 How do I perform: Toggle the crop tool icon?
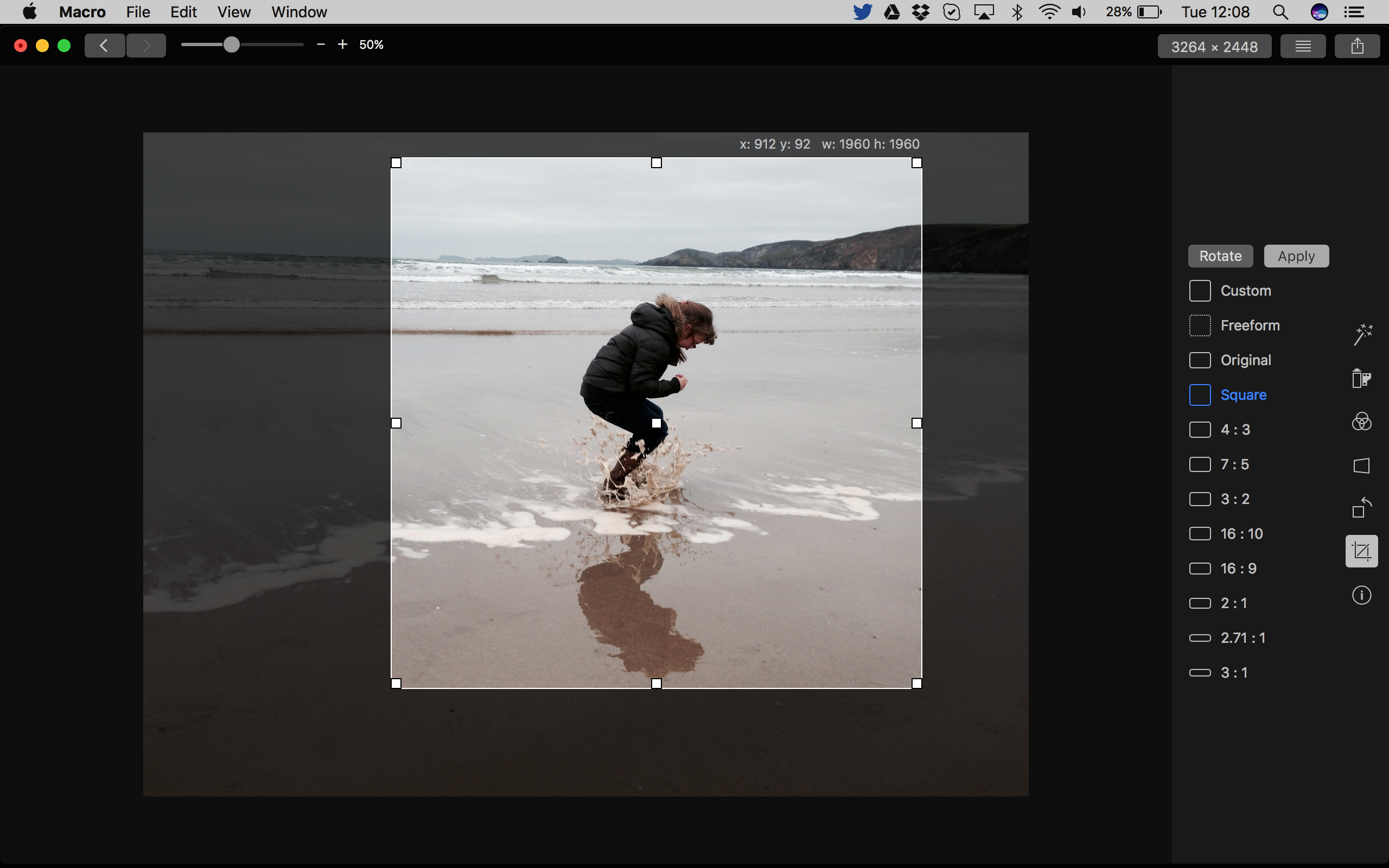pos(1361,551)
